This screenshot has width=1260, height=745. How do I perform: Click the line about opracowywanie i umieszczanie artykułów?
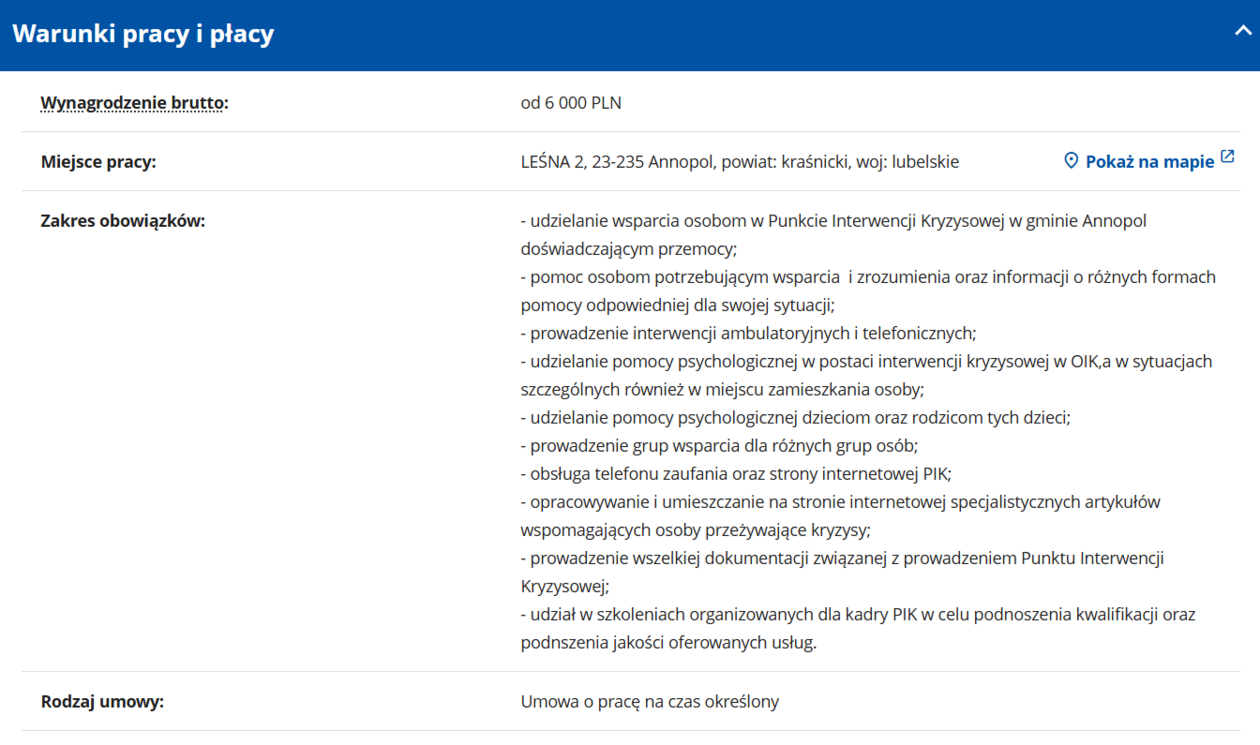pos(840,502)
